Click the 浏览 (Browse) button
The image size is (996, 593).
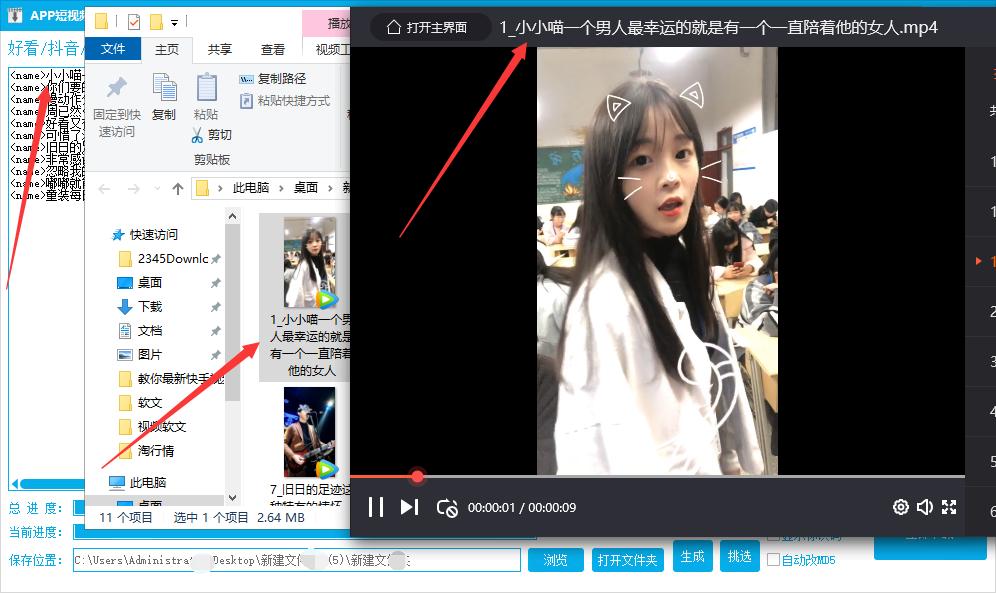click(555, 560)
